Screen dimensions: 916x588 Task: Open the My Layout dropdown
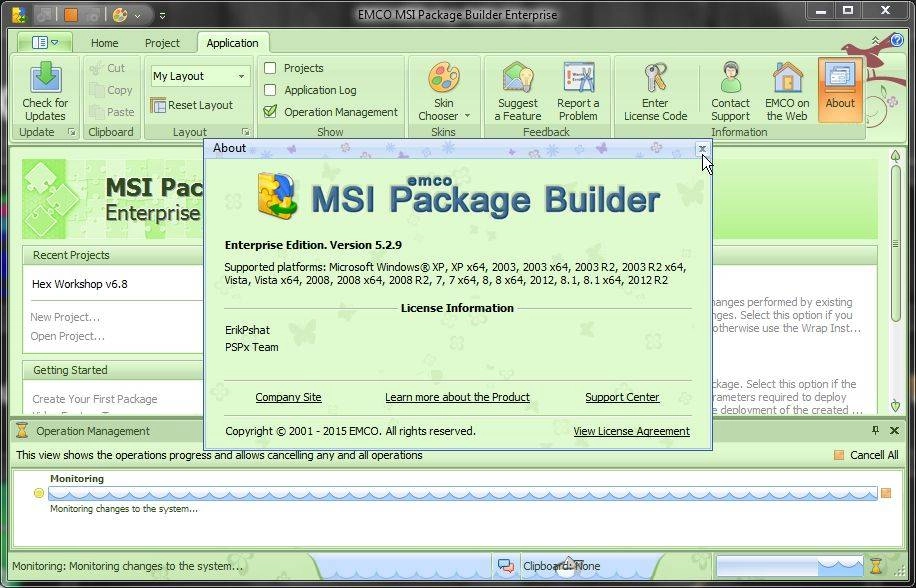[241, 76]
